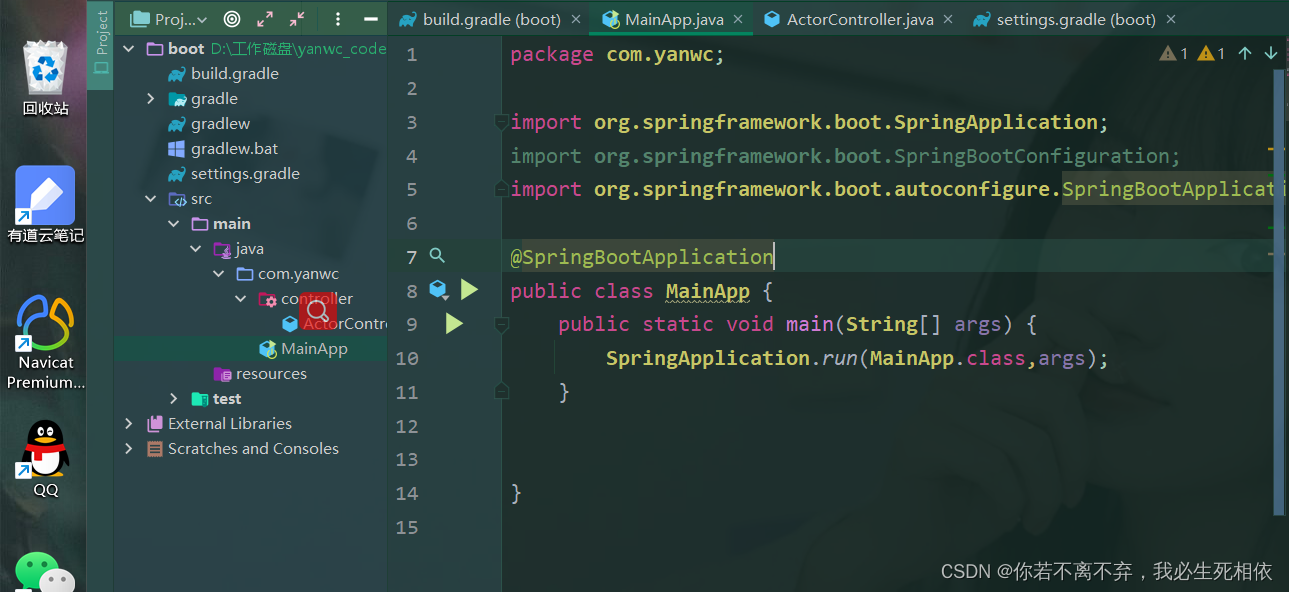Screen dimensions: 1289x592
Task: Open the Project view dropdown selector
Action: (x=166, y=18)
